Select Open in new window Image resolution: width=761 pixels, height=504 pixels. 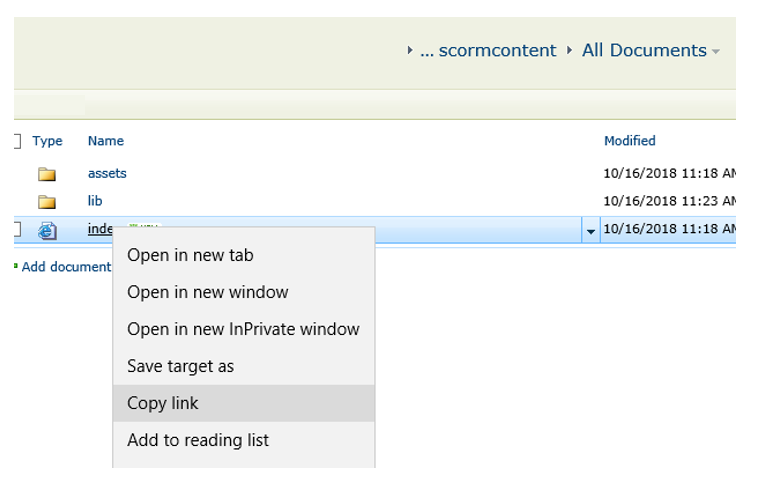[207, 292]
